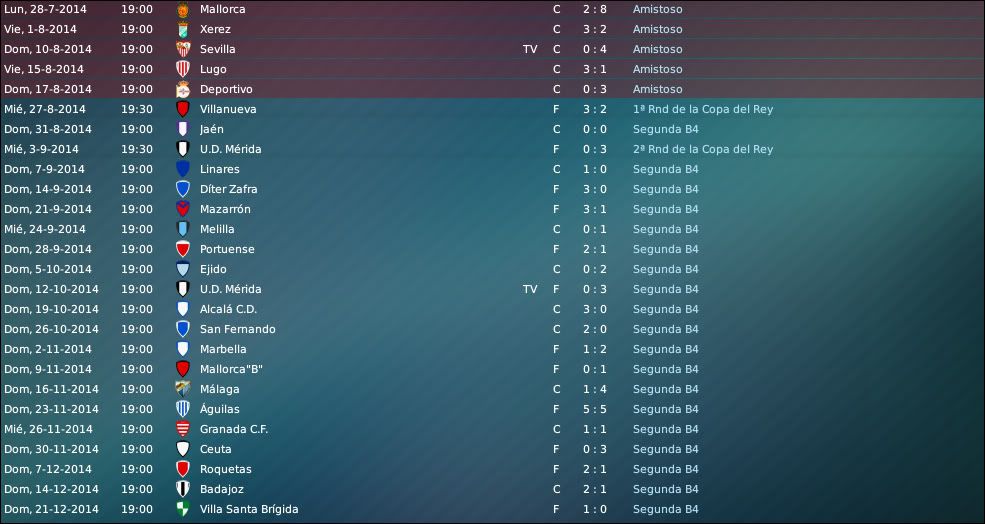Click the Águilas striped crest icon

183,409
